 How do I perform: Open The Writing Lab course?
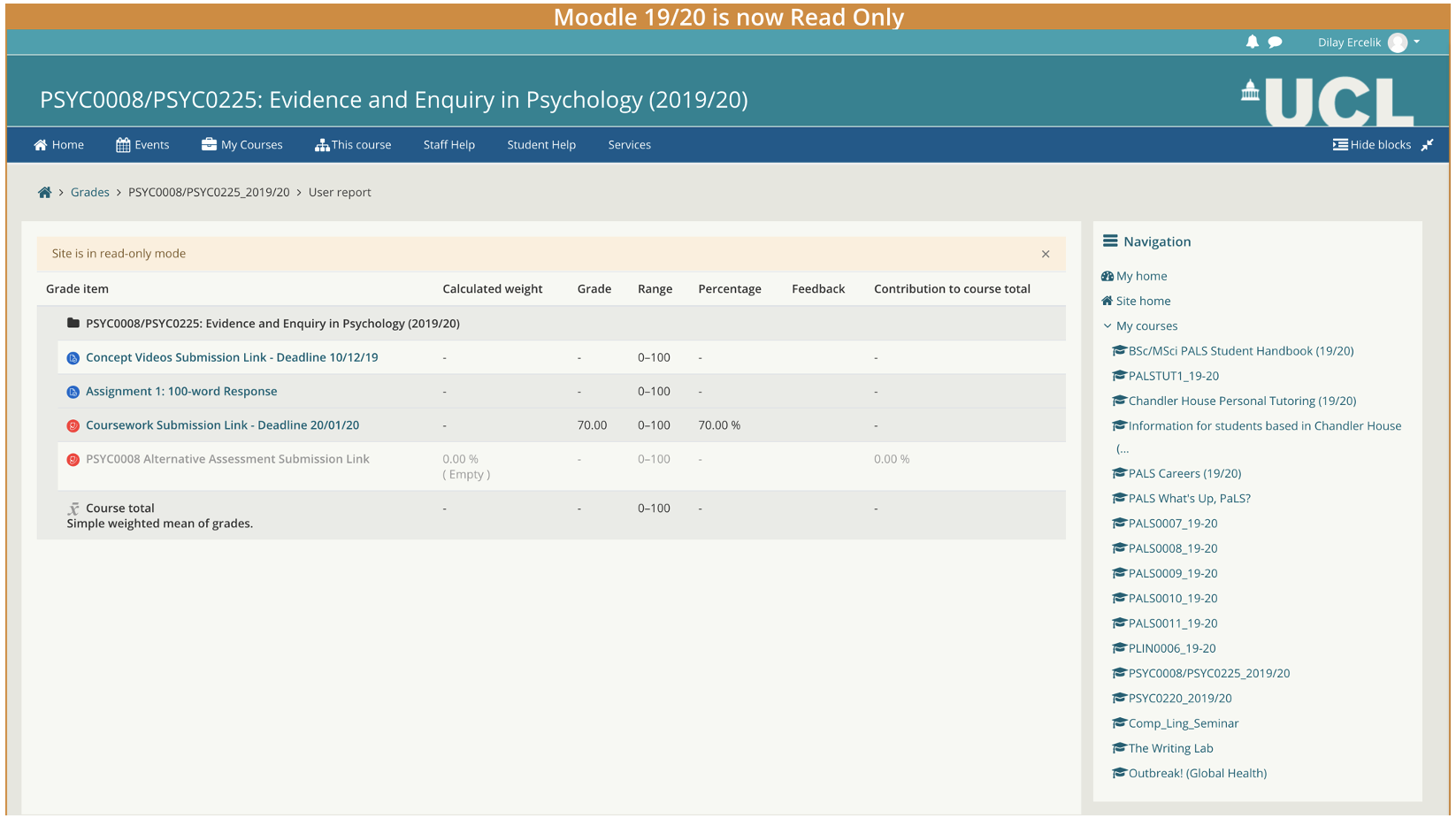coord(1170,748)
